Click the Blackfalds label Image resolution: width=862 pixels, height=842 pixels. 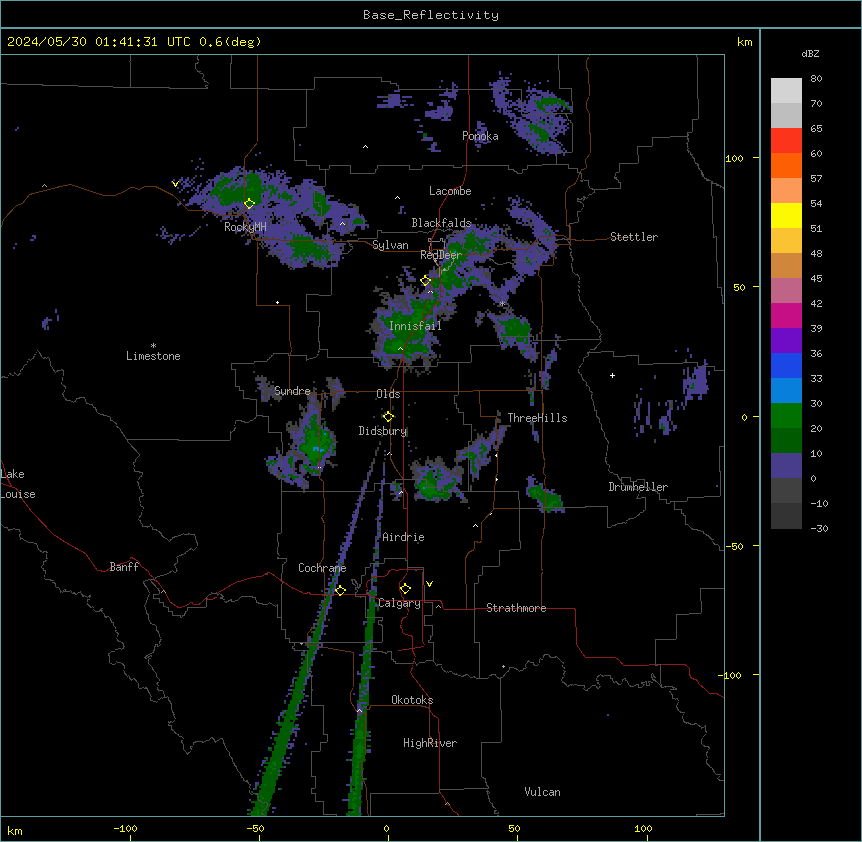coord(441,223)
